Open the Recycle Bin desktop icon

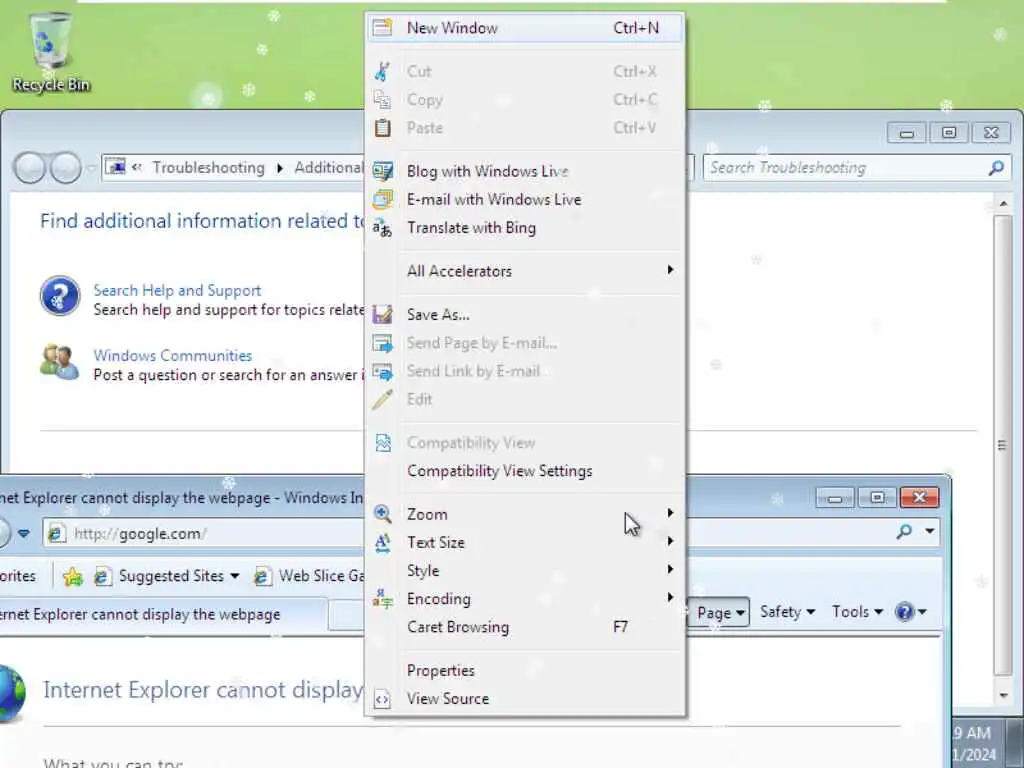tap(50, 53)
